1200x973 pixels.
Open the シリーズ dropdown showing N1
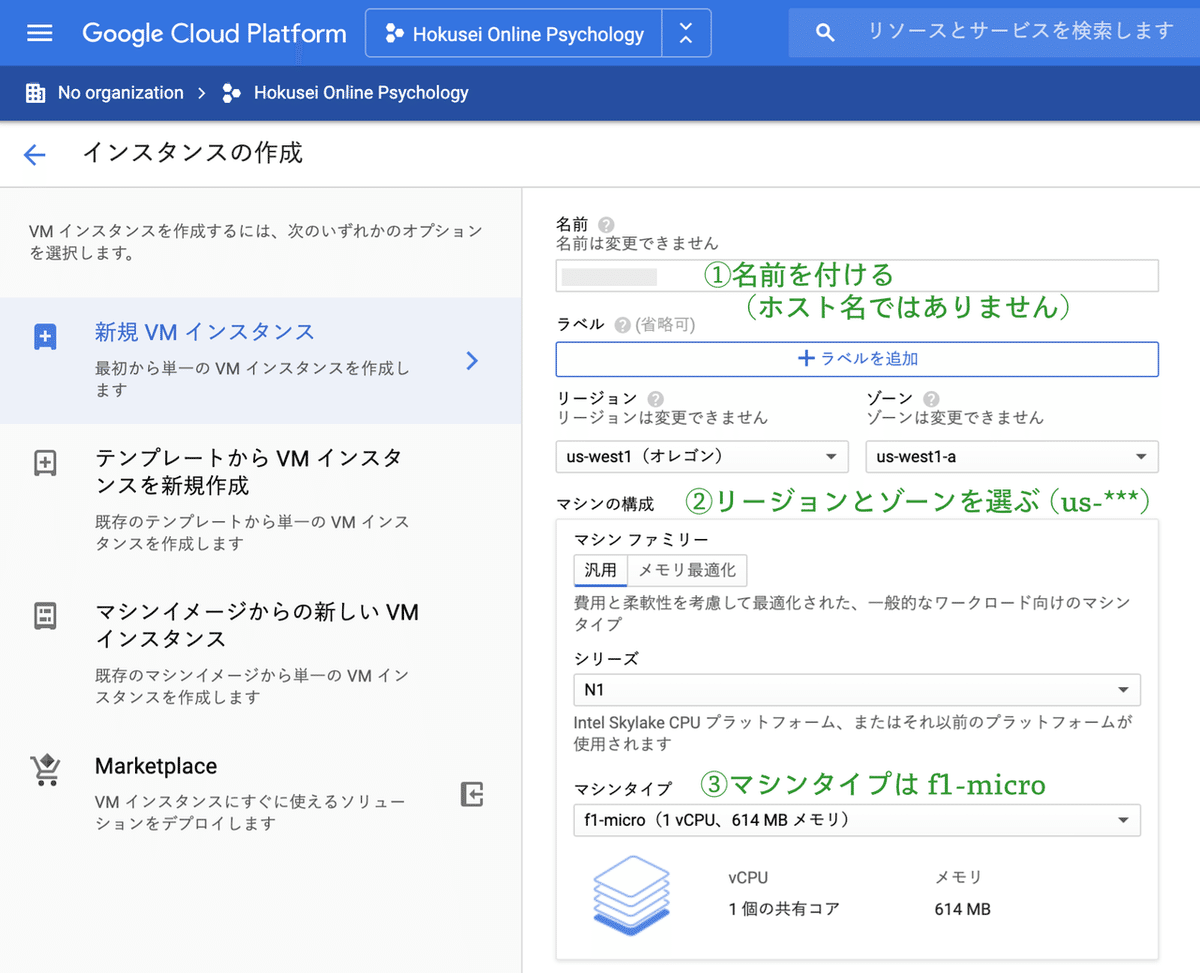coord(857,690)
